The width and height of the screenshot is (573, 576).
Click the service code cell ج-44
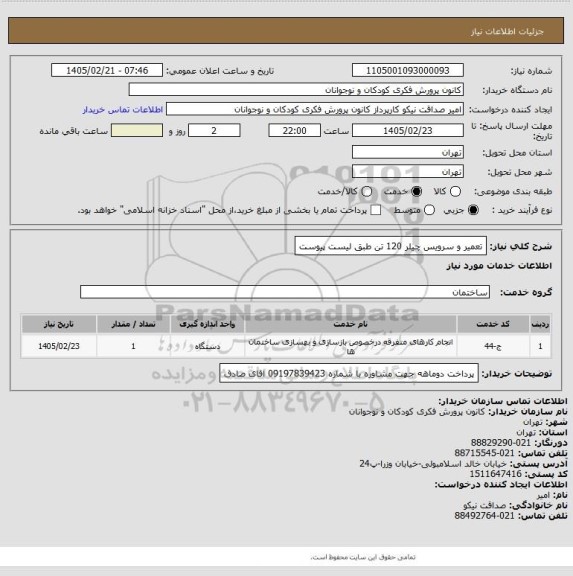493,346
